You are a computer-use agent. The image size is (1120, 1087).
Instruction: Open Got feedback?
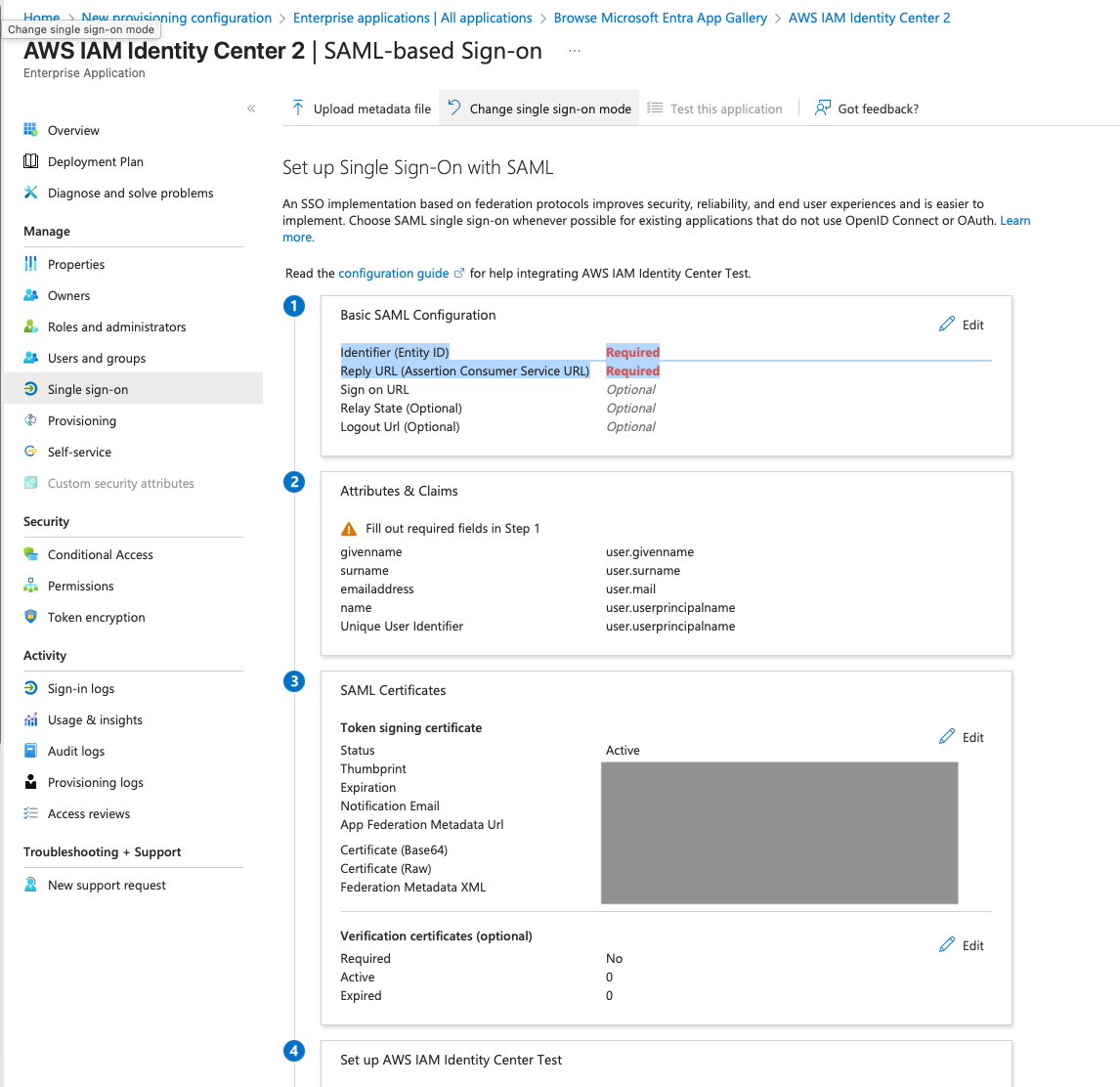pyautogui.click(x=867, y=109)
